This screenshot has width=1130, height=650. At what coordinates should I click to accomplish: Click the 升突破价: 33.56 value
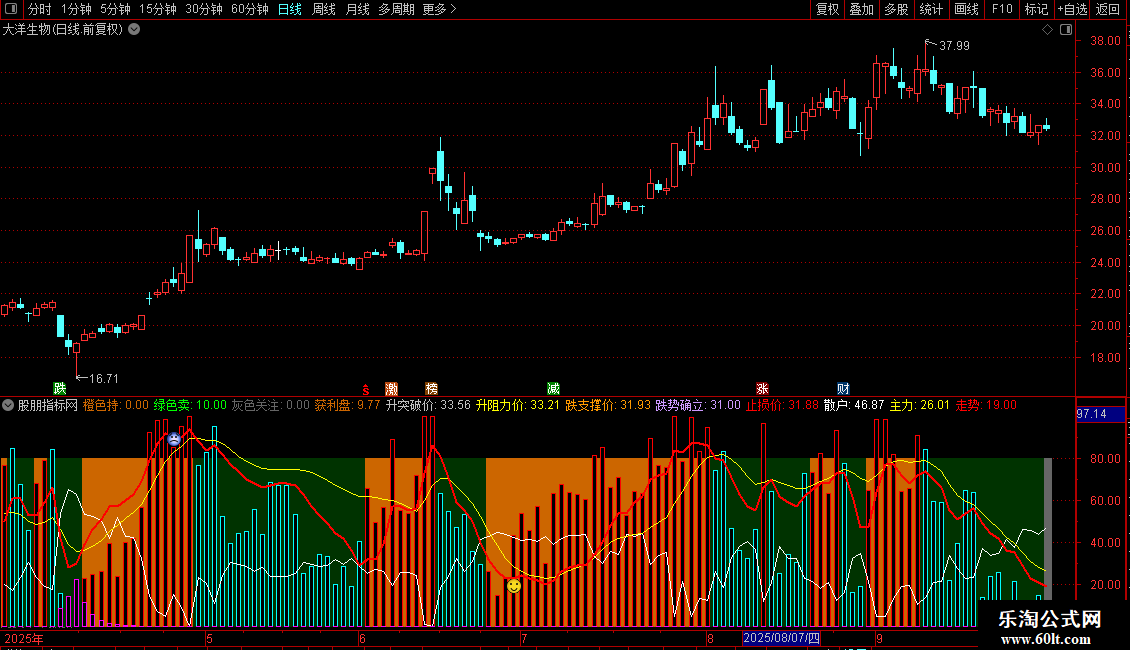[x=428, y=406]
